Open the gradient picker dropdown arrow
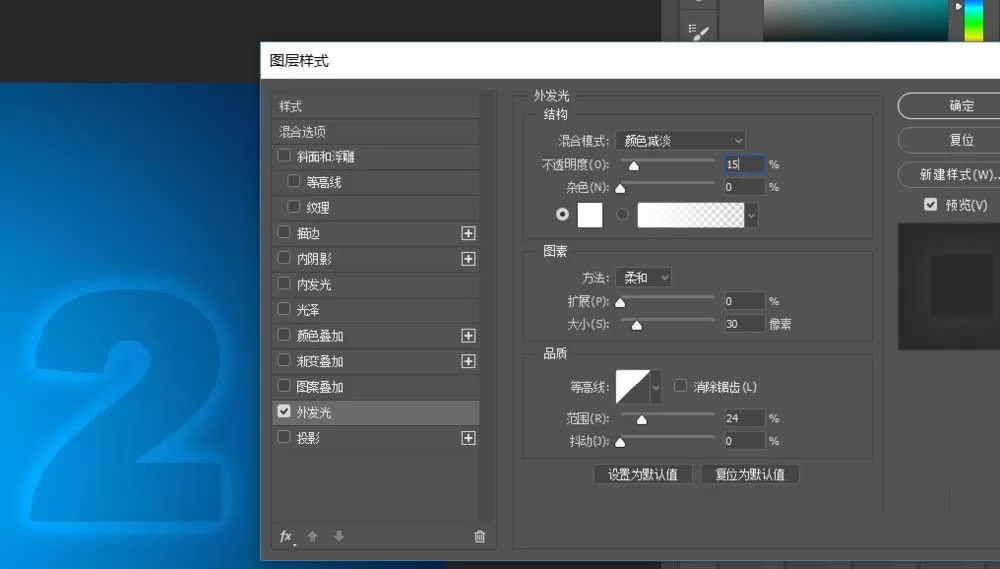Screen dimensions: 1000x569 pos(751,216)
